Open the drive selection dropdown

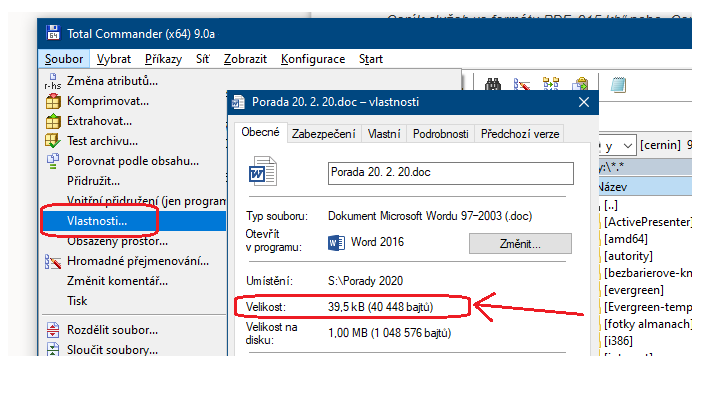click(628, 146)
